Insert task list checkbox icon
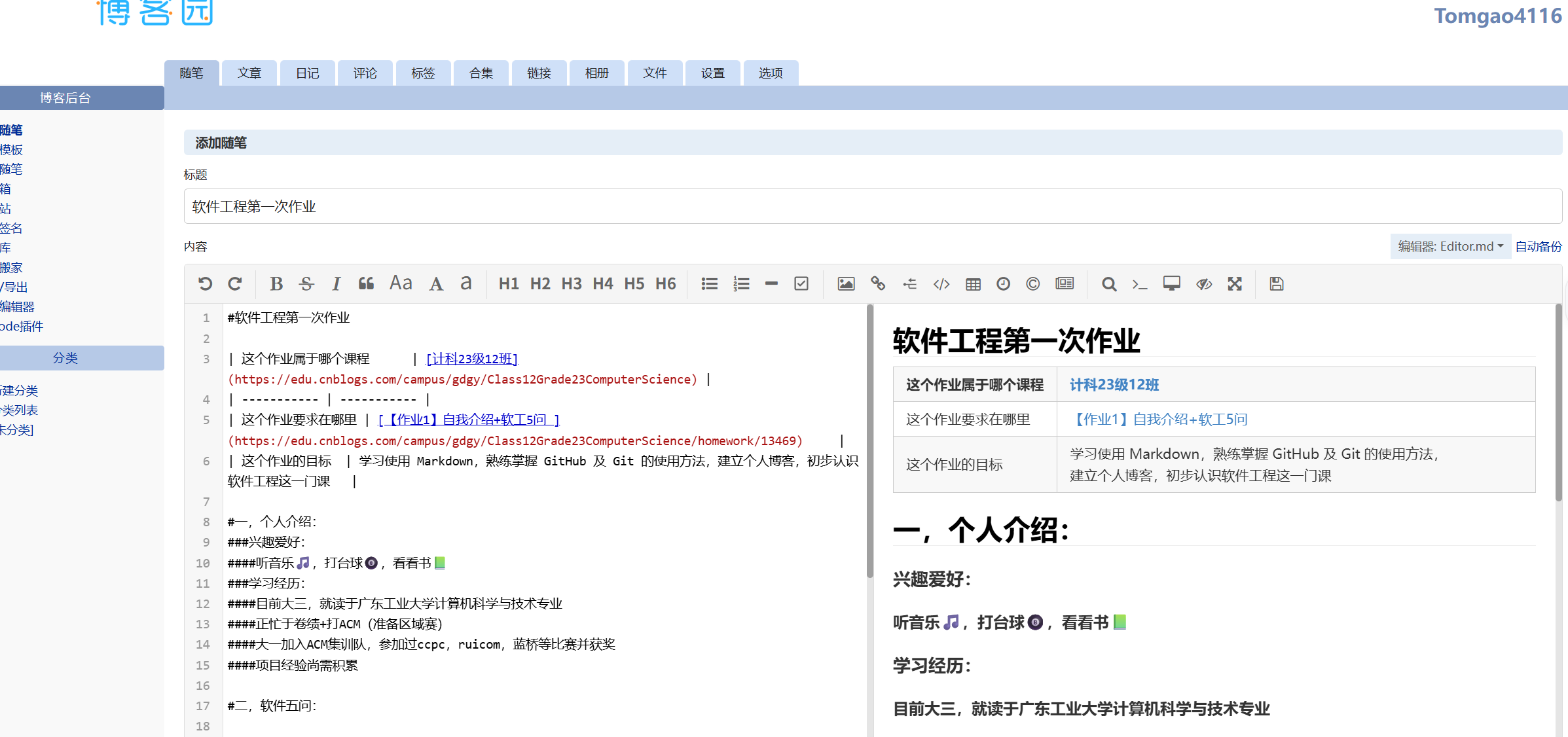This screenshot has width=1568, height=737. point(801,283)
